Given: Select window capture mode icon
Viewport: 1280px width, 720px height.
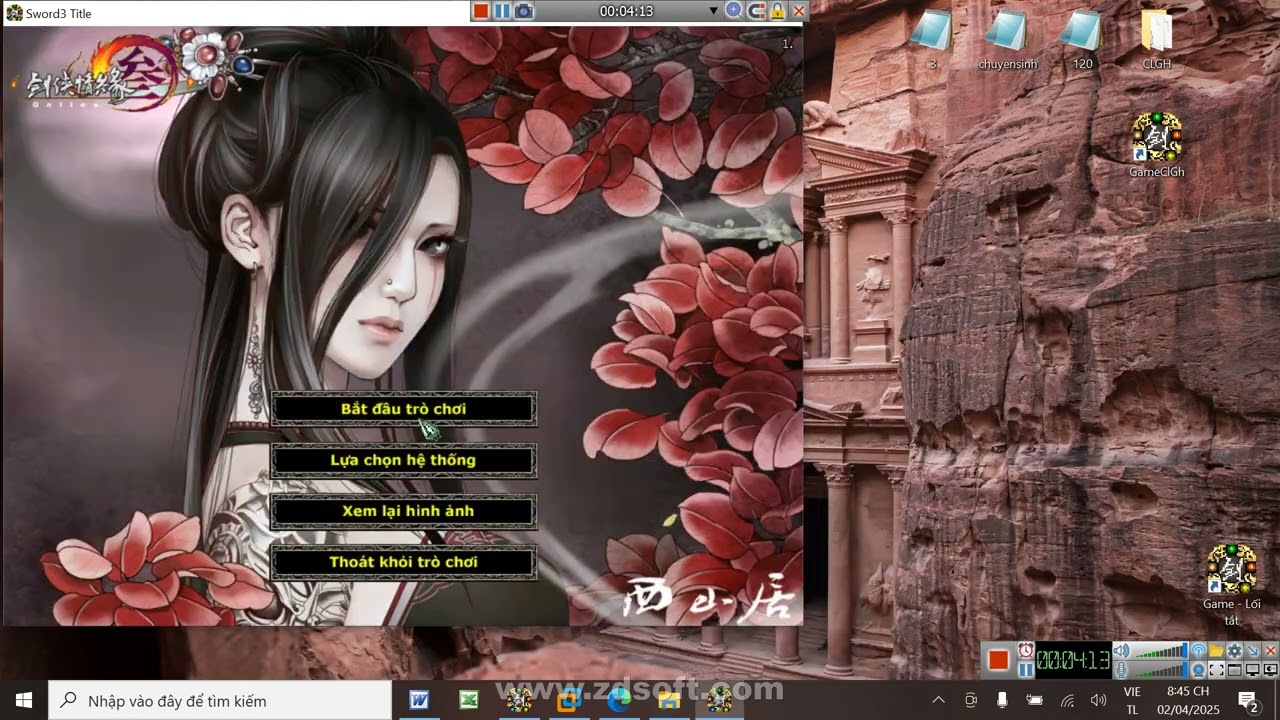Looking at the screenshot, I should click(x=1234, y=669).
